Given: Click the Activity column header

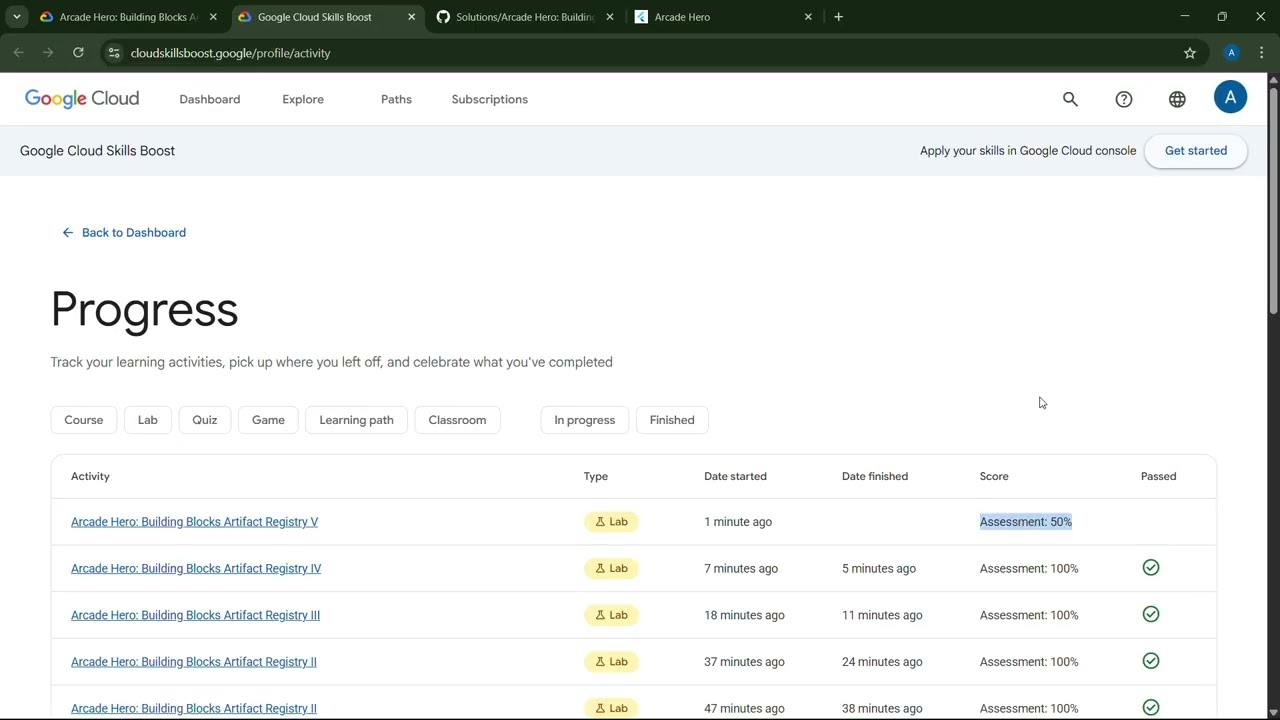Looking at the screenshot, I should click(90, 476).
